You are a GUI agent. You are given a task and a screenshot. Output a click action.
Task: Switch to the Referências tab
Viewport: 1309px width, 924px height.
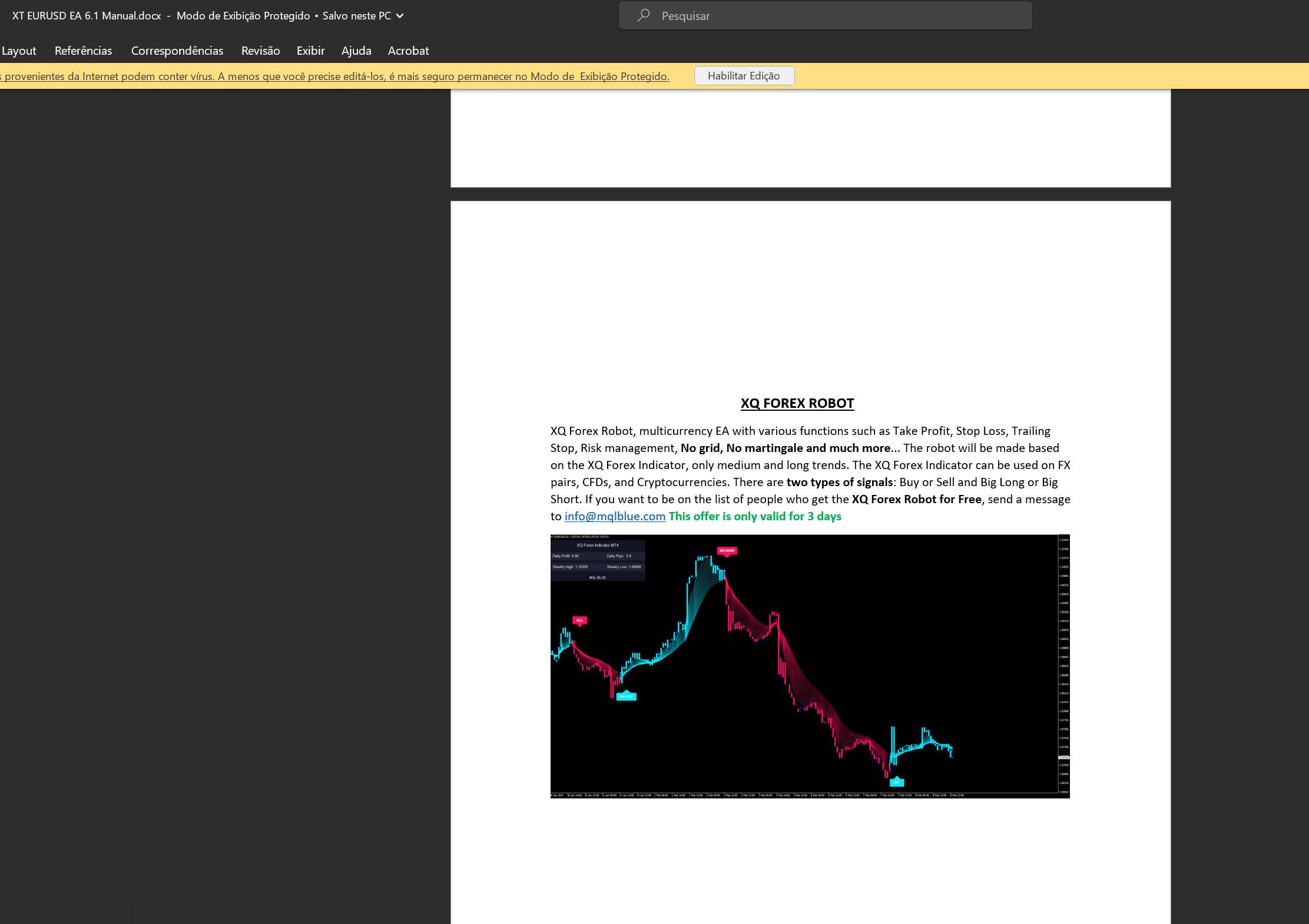[x=83, y=51]
